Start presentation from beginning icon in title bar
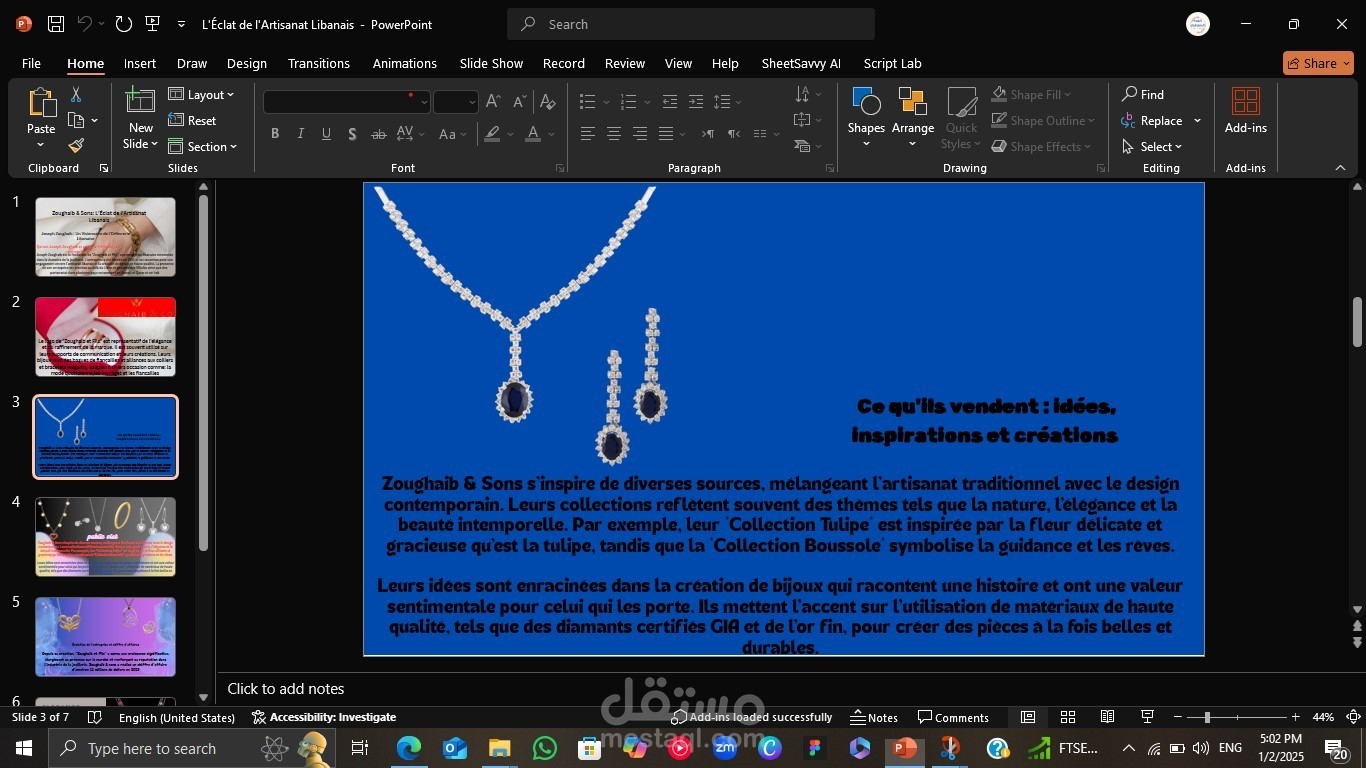 click(152, 24)
